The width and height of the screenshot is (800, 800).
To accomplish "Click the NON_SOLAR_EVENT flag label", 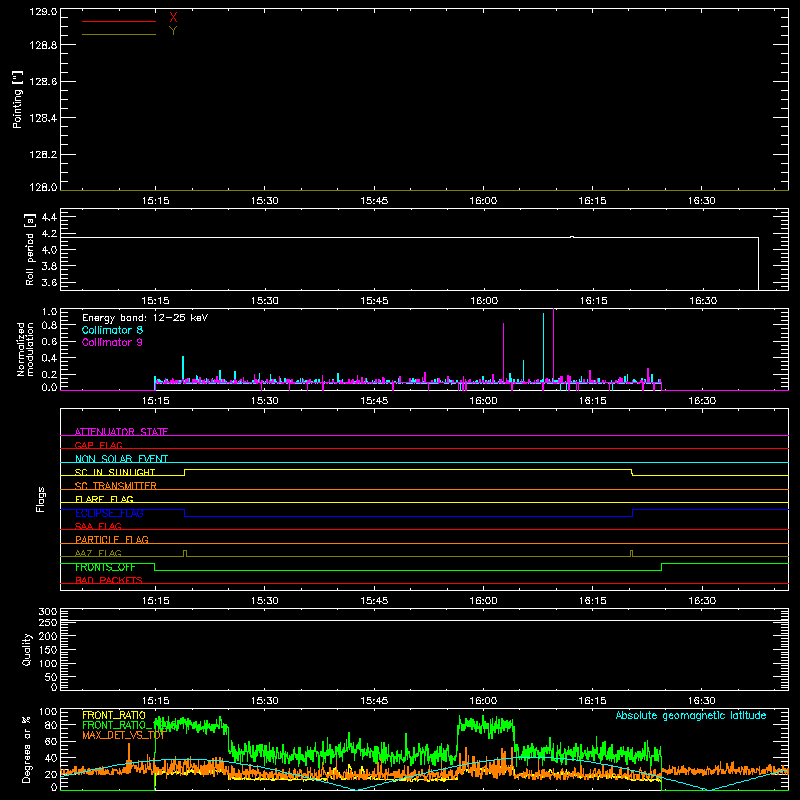I will (x=121, y=459).
